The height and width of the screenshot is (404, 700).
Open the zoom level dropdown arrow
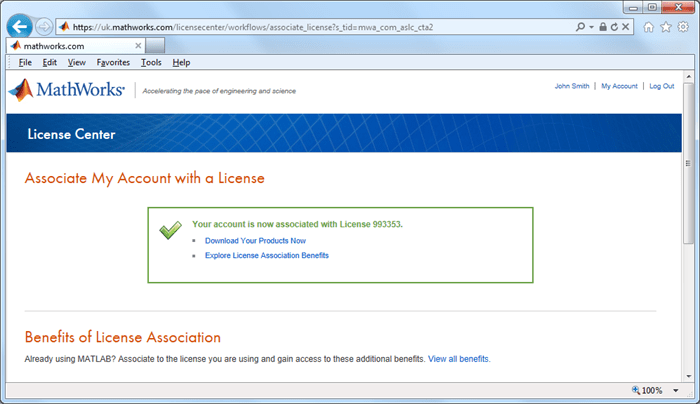click(x=676, y=391)
